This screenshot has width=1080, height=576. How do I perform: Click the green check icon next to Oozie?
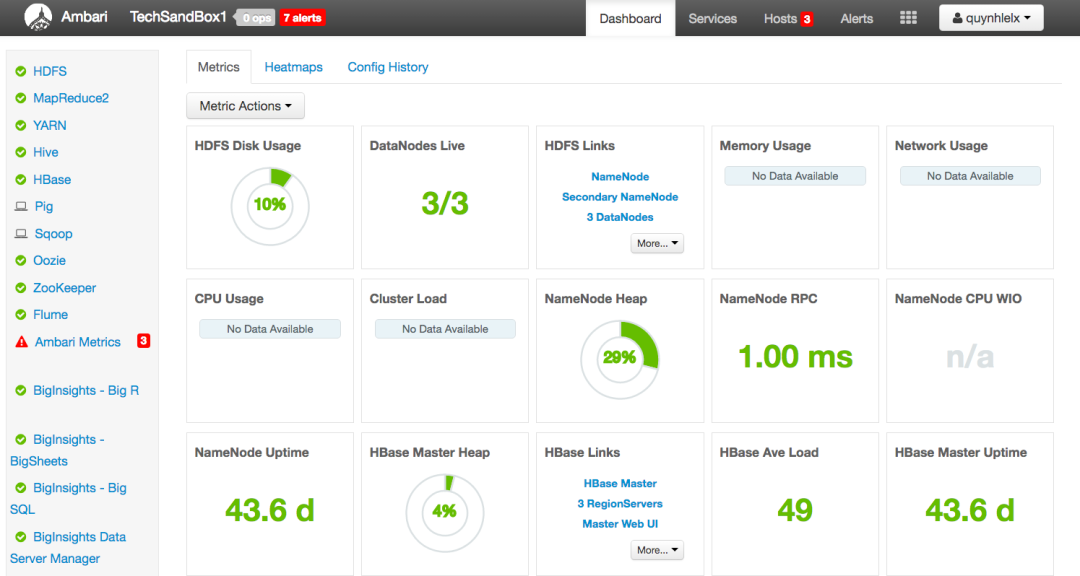click(x=21, y=260)
